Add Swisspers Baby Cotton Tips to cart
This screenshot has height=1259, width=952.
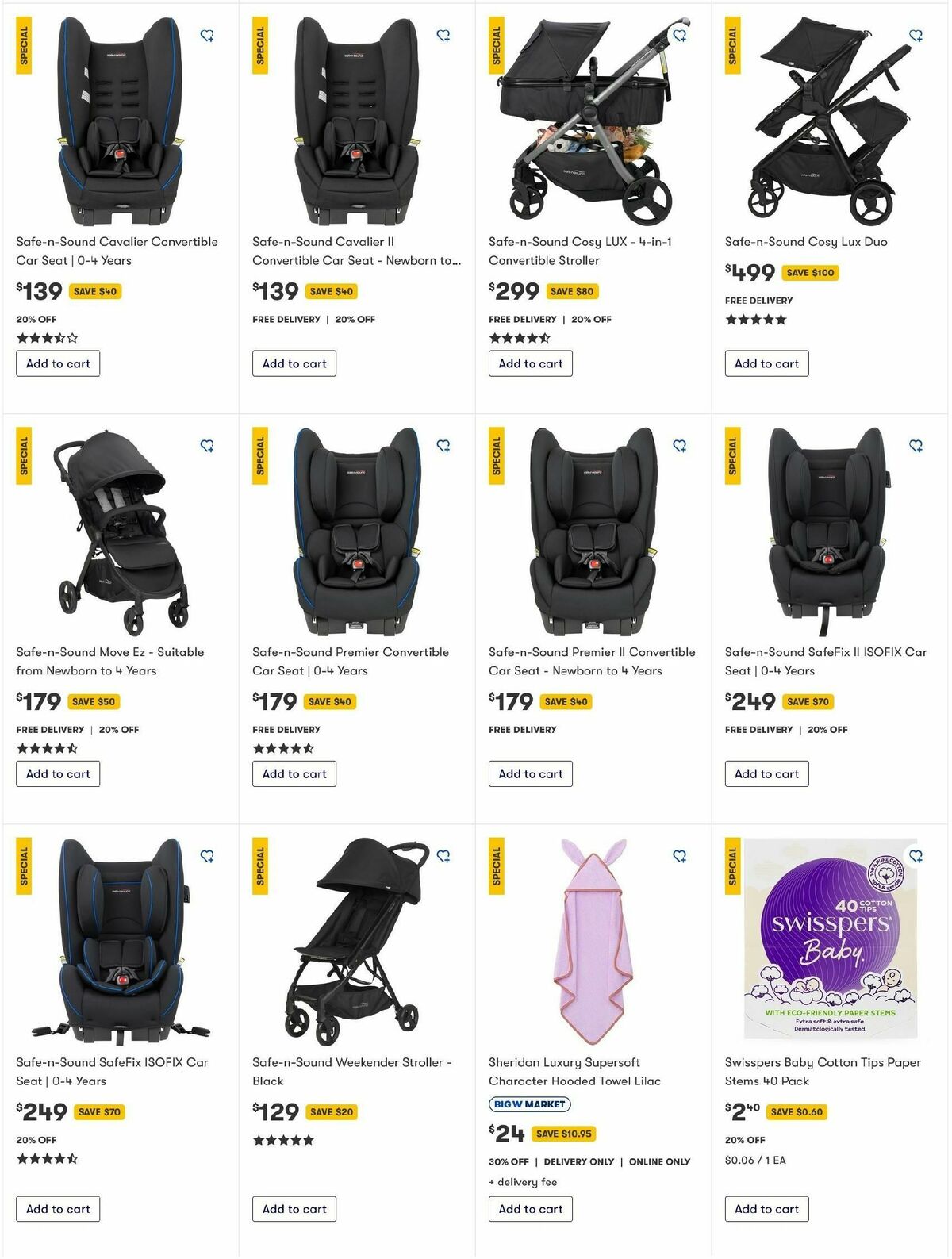tap(766, 1209)
